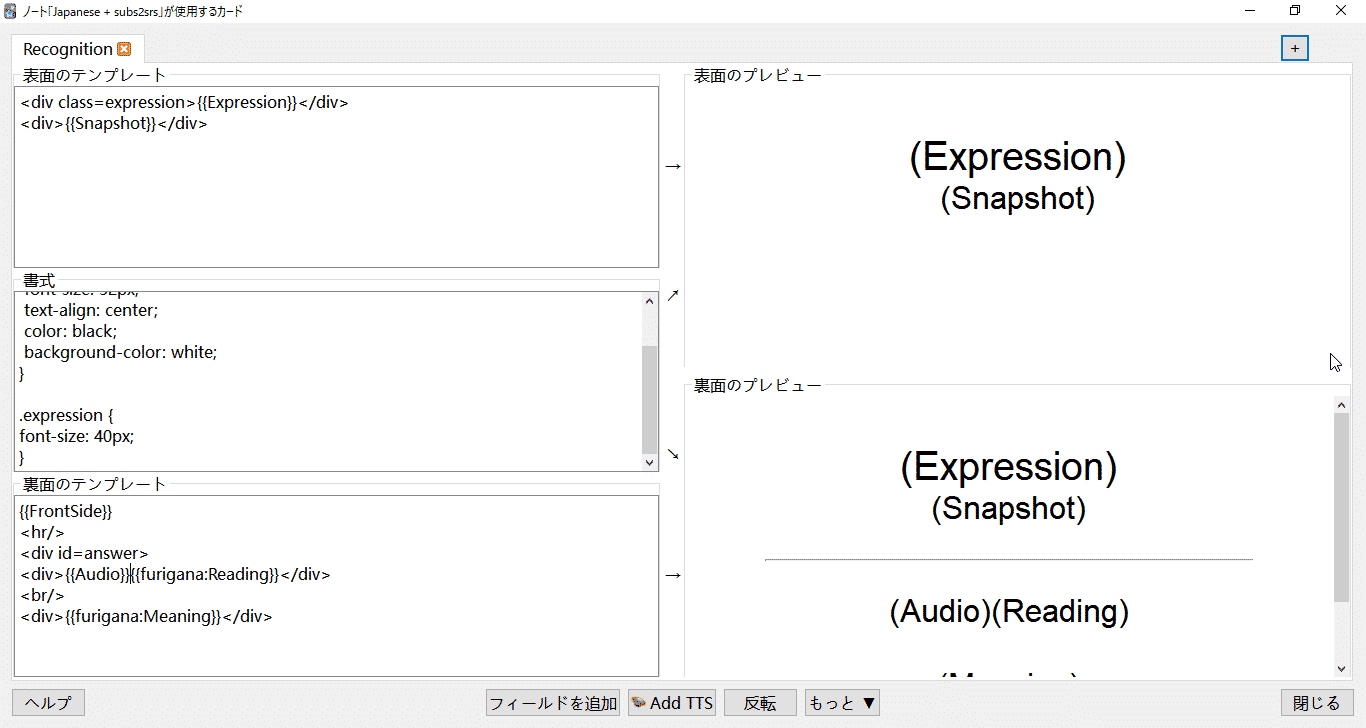This screenshot has width=1366, height=728.
Task: Click the 裏面のテンプレート section label
Action: point(95,485)
